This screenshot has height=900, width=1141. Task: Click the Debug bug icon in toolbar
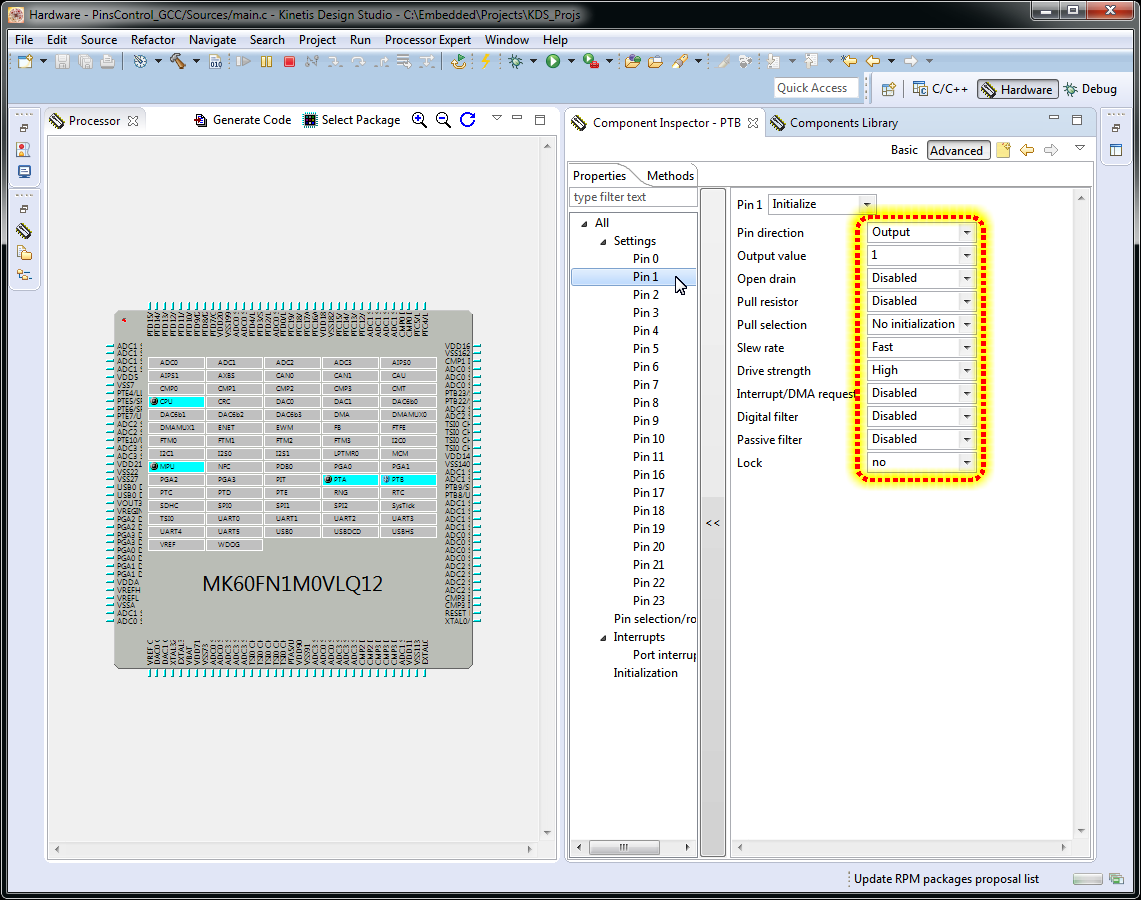(x=515, y=62)
